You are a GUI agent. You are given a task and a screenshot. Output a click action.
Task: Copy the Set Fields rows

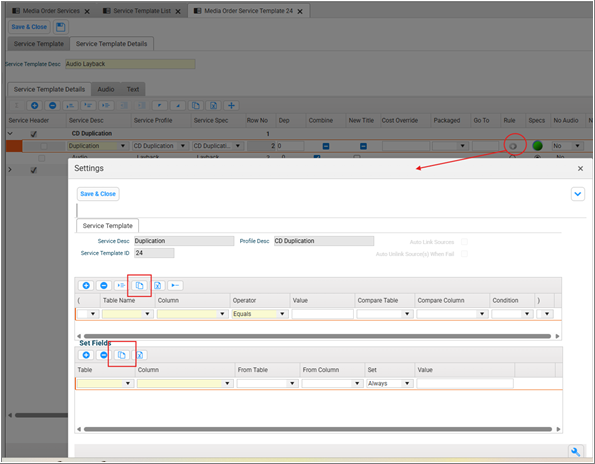tap(121, 355)
